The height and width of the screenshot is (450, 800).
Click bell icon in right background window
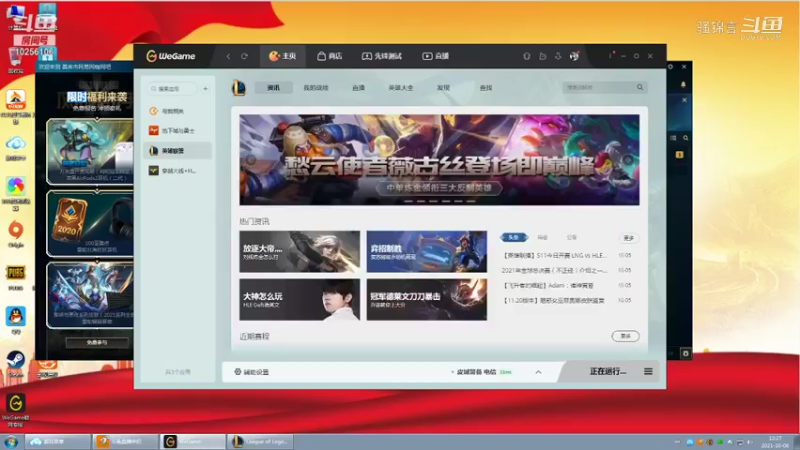click(x=683, y=84)
